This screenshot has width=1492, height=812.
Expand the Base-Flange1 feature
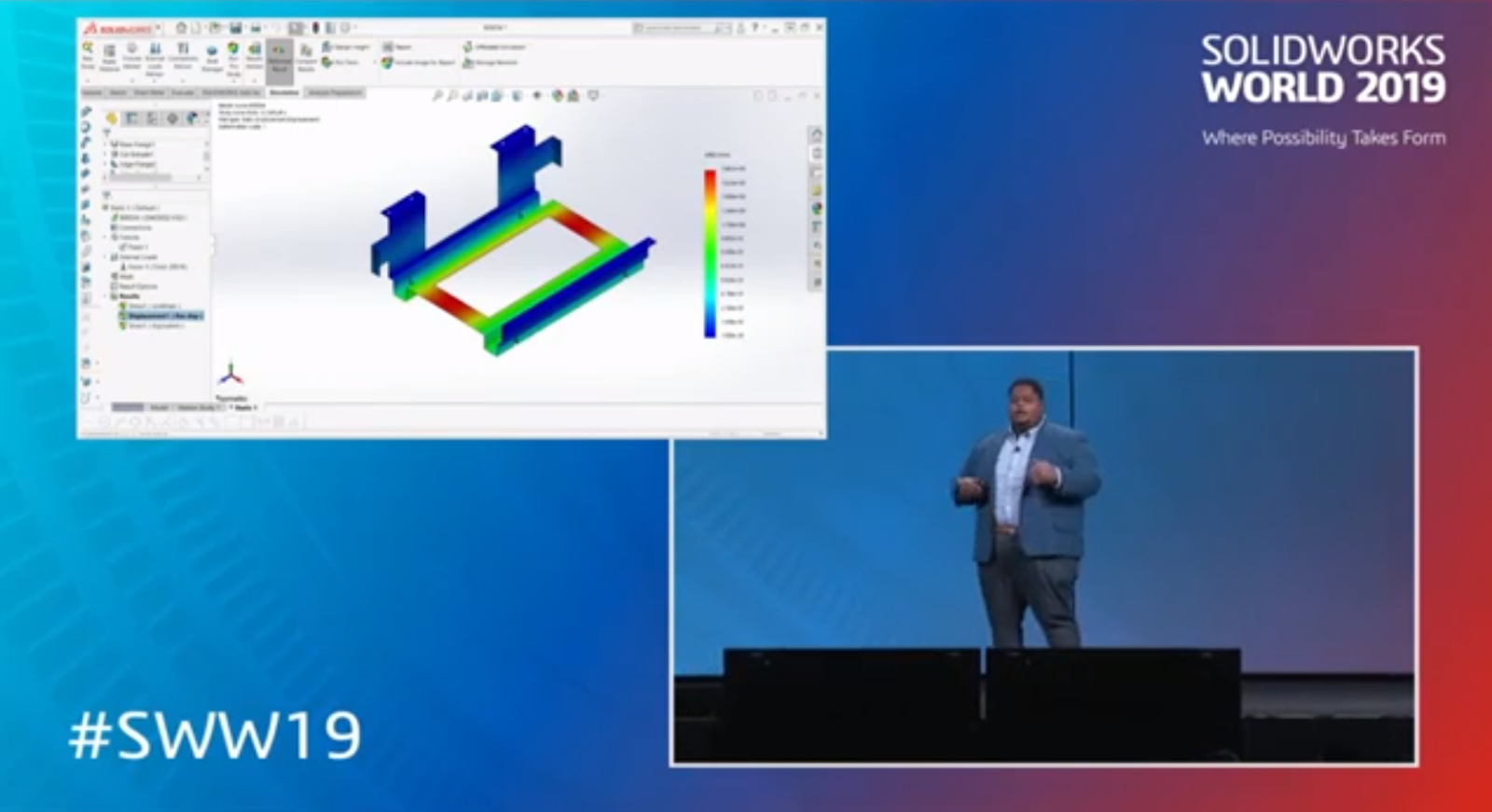(x=104, y=145)
